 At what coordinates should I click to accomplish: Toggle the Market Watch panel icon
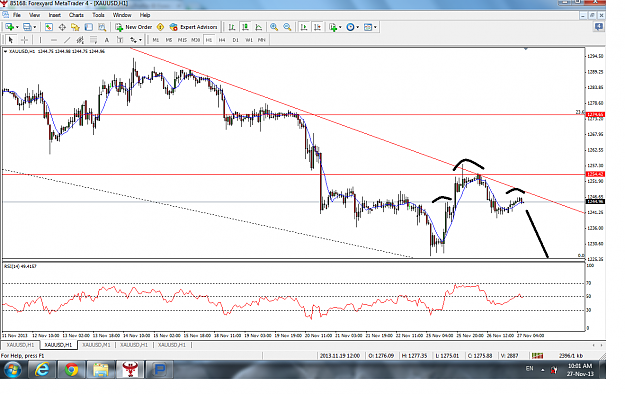49,27
